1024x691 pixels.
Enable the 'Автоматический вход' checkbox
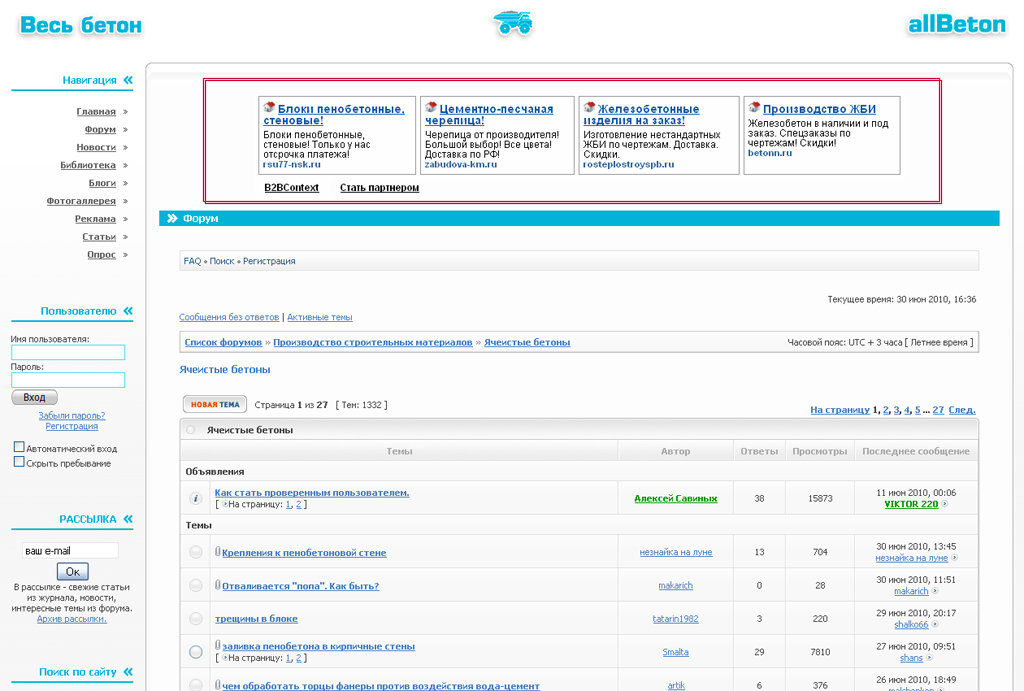19,447
